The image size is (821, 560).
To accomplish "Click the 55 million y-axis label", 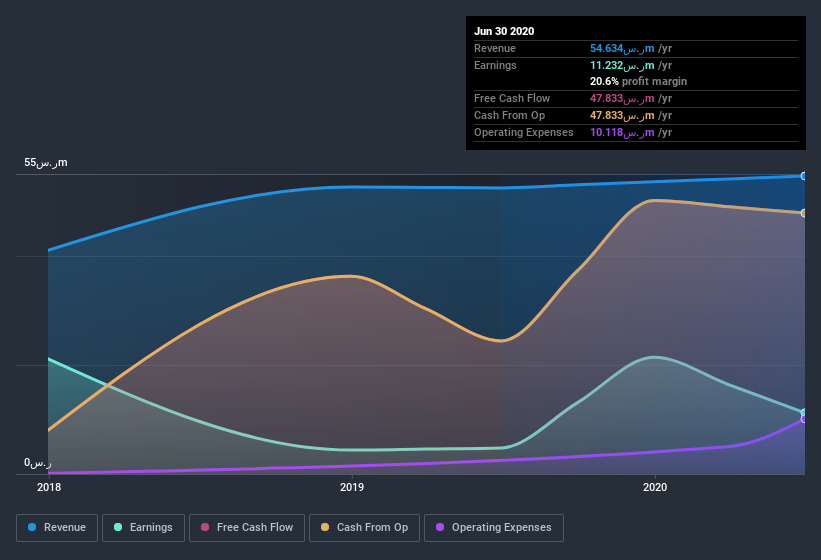I will (x=46, y=162).
